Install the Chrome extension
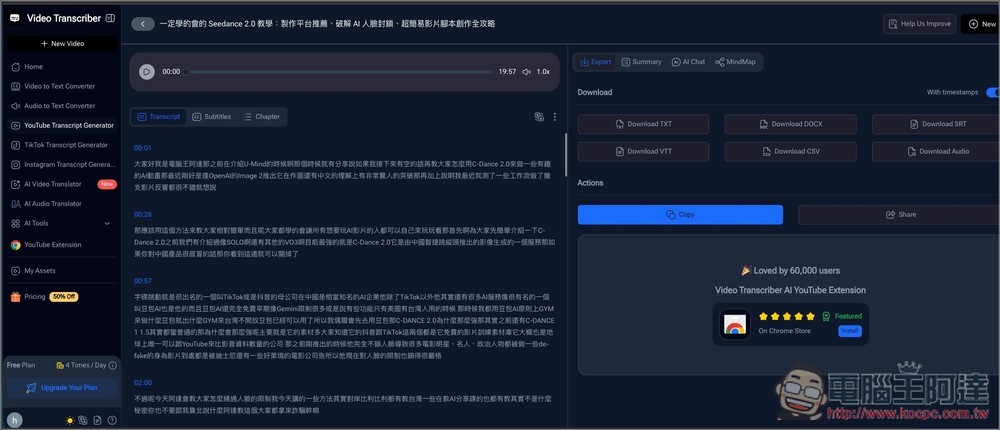 pos(849,331)
